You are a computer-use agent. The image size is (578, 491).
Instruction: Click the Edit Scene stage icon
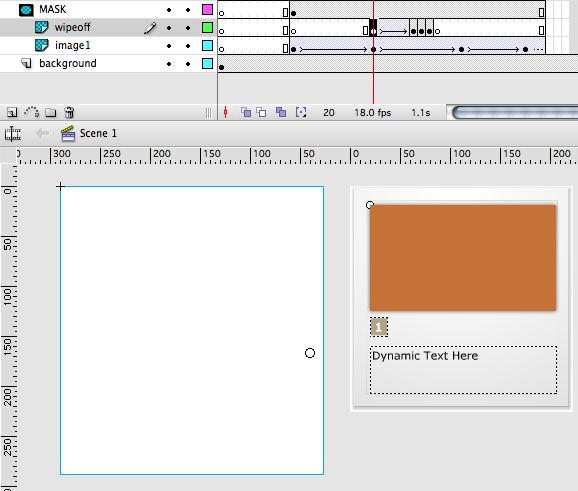(13, 133)
